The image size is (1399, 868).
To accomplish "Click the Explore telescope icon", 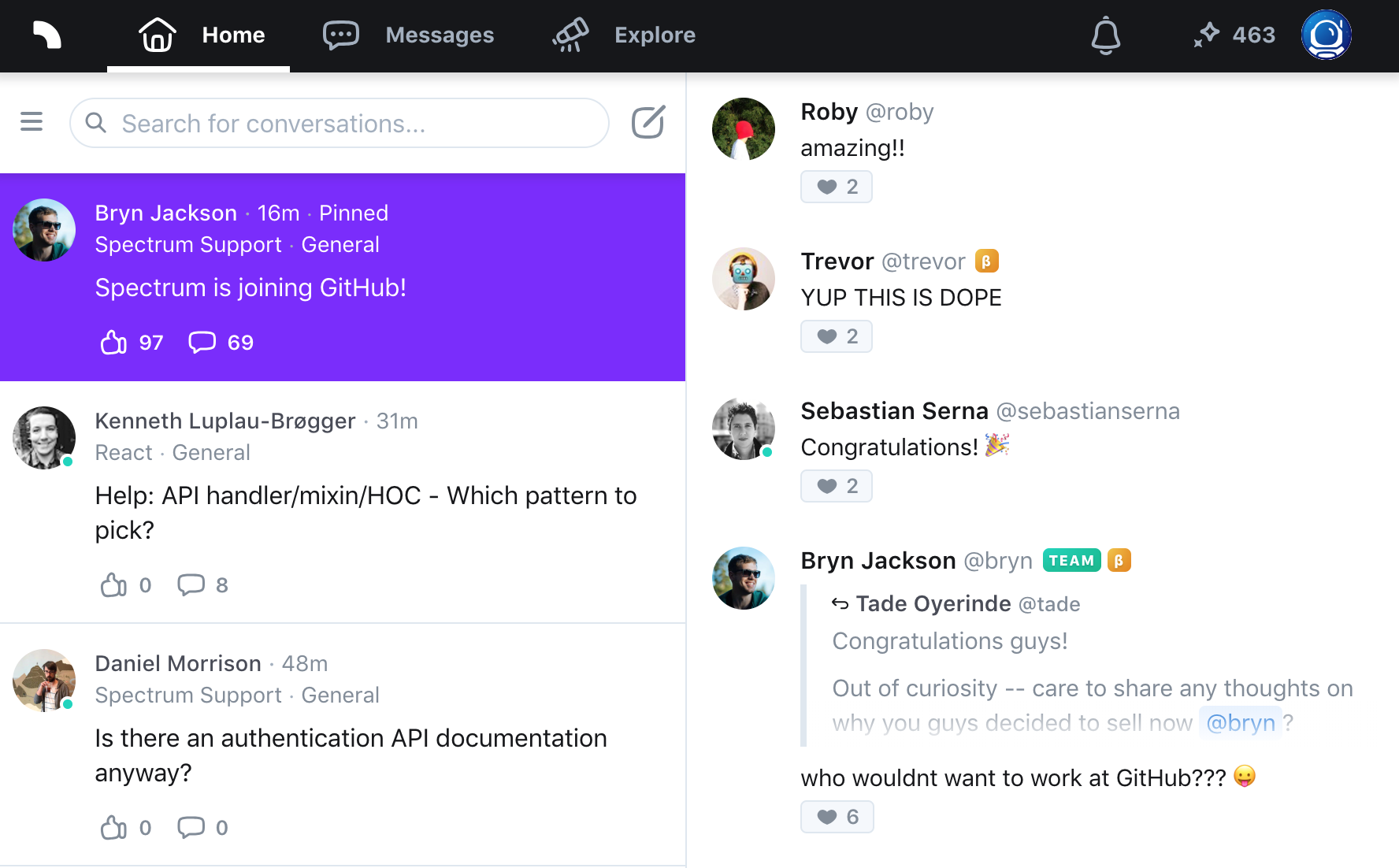I will pyautogui.click(x=570, y=35).
